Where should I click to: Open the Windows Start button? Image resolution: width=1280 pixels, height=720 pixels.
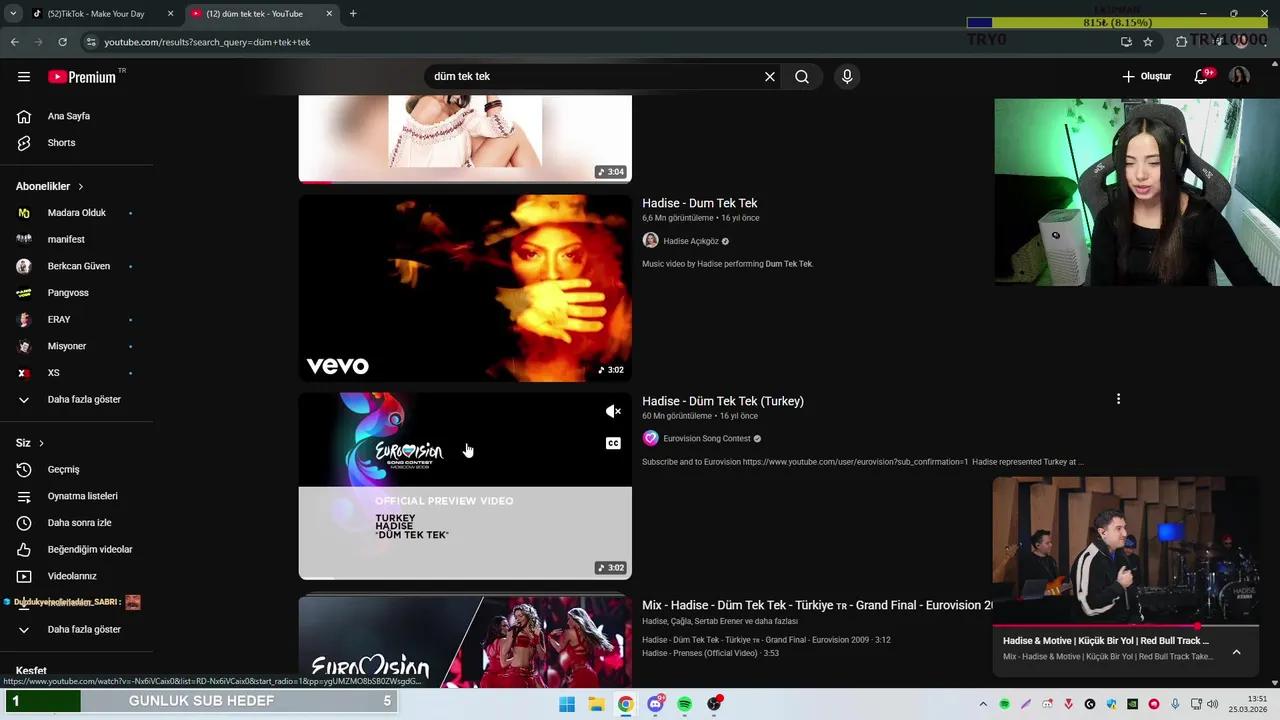pyautogui.click(x=567, y=704)
